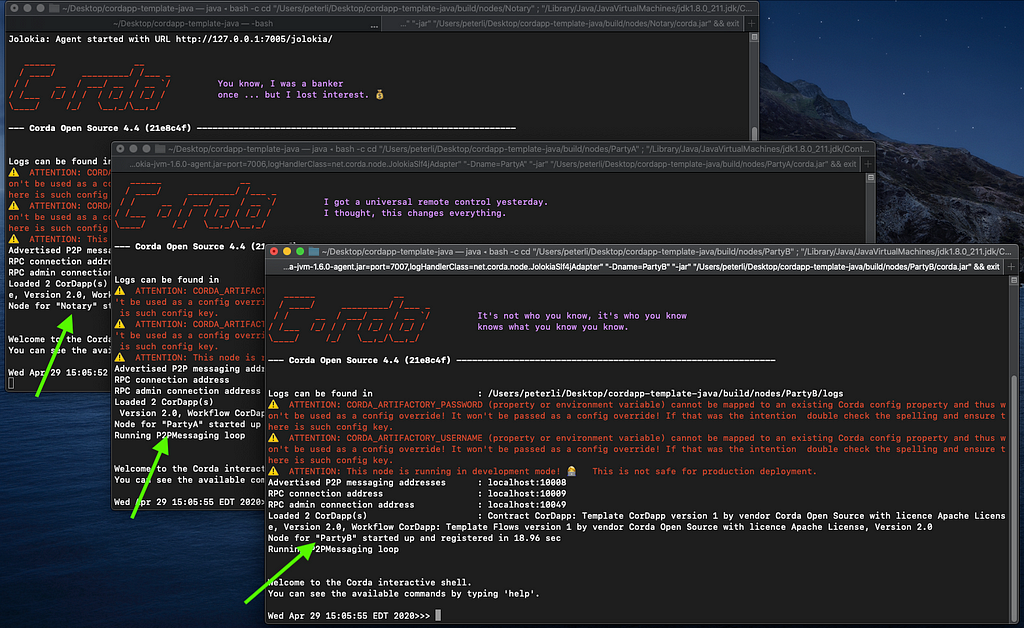Close the Notary terminal window
Viewport: 1024px width, 628px height.
pos(14,8)
